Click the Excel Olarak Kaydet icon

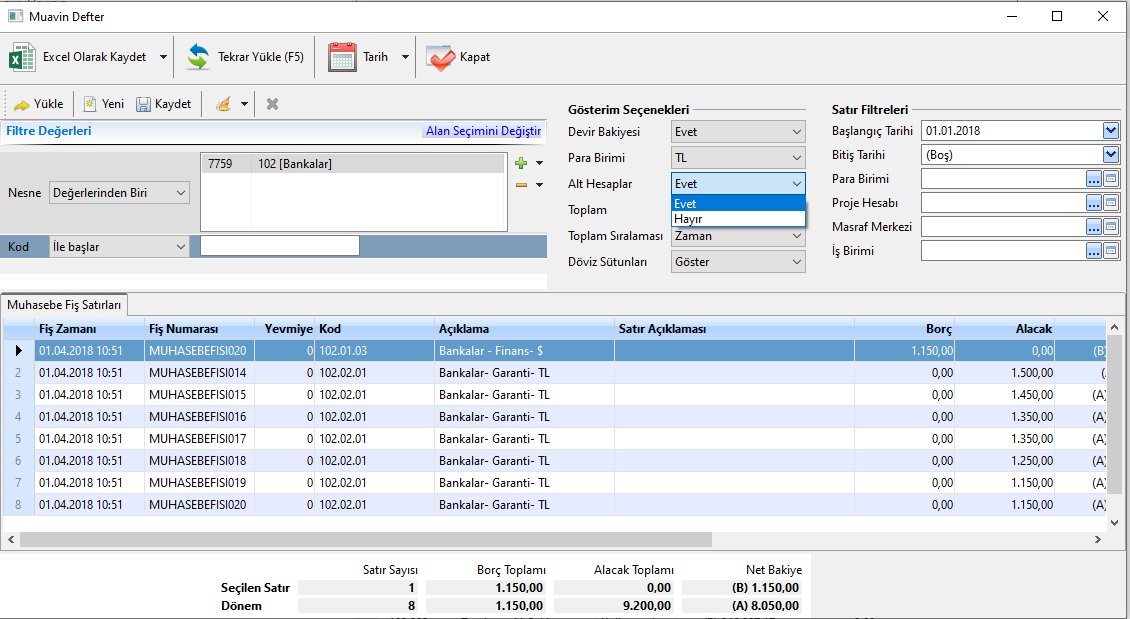click(22, 57)
